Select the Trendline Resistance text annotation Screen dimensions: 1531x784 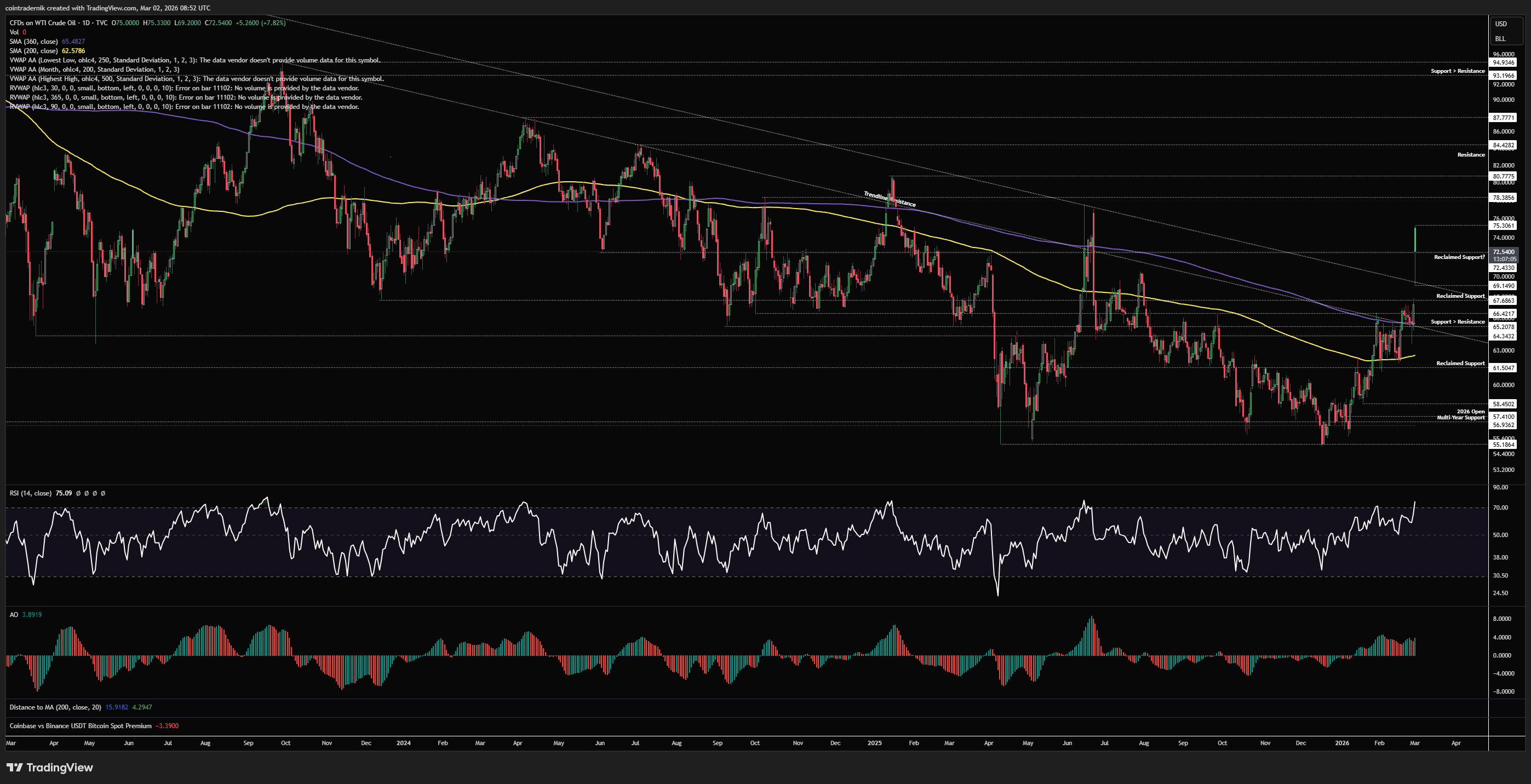point(889,200)
